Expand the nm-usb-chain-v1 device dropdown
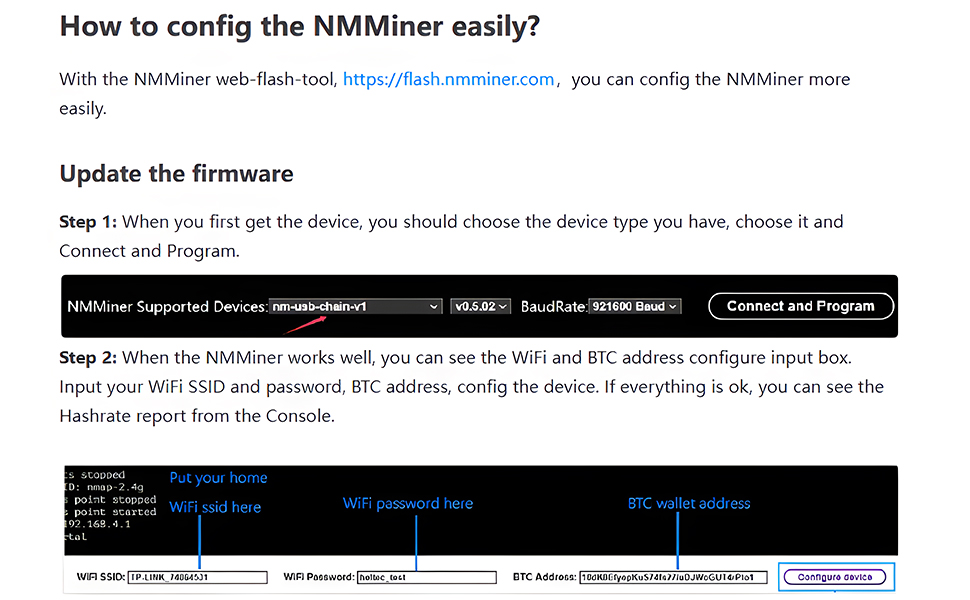 [356, 306]
